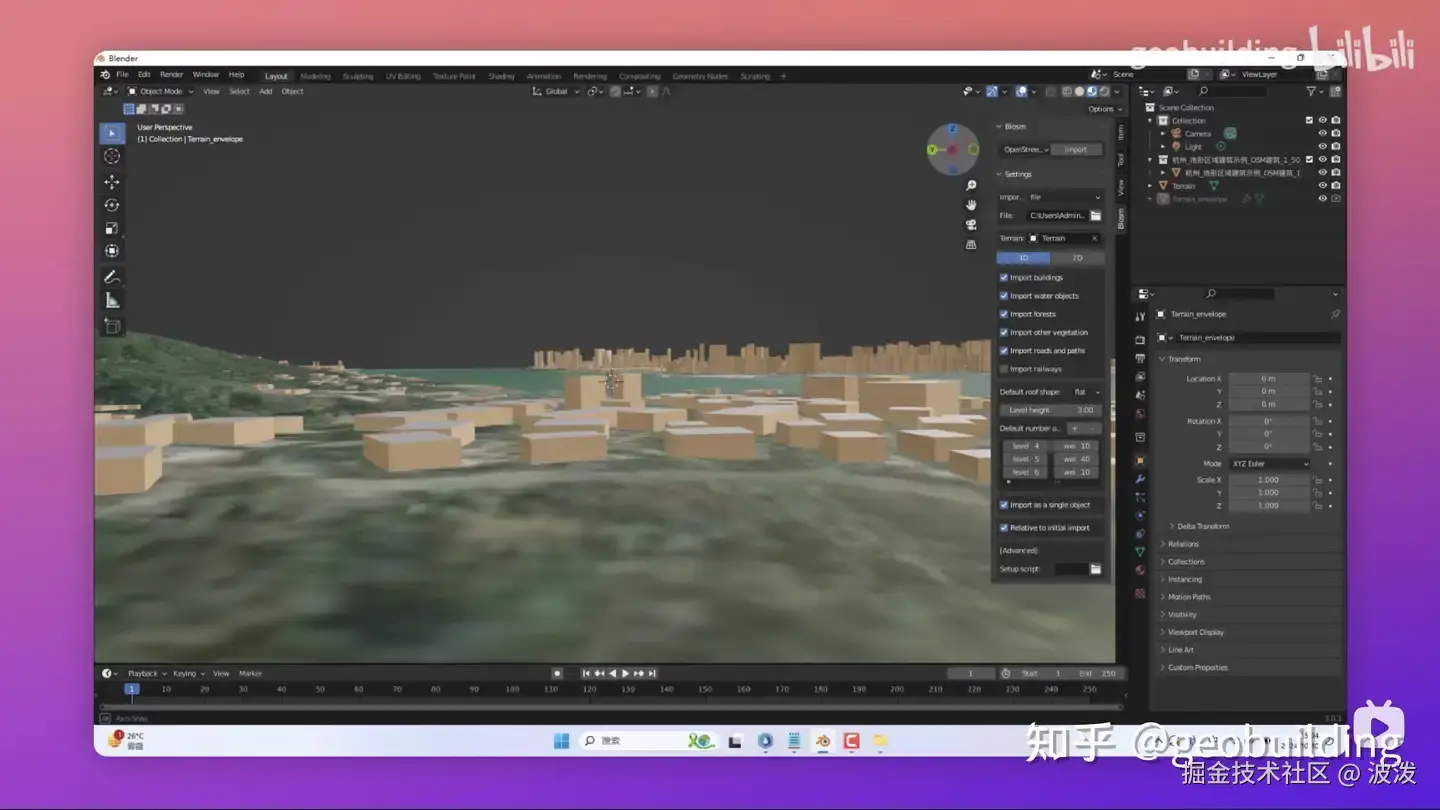Switch to the 2D mode button

coord(1077,258)
